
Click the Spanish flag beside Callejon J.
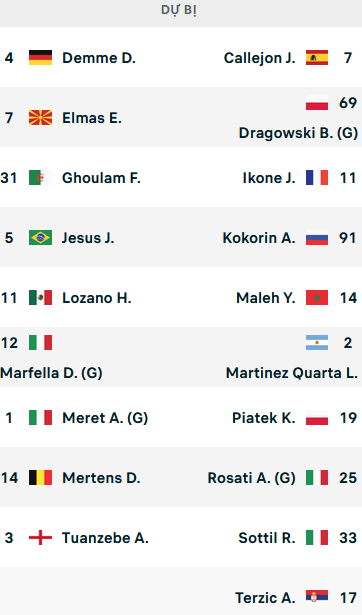coord(317,58)
